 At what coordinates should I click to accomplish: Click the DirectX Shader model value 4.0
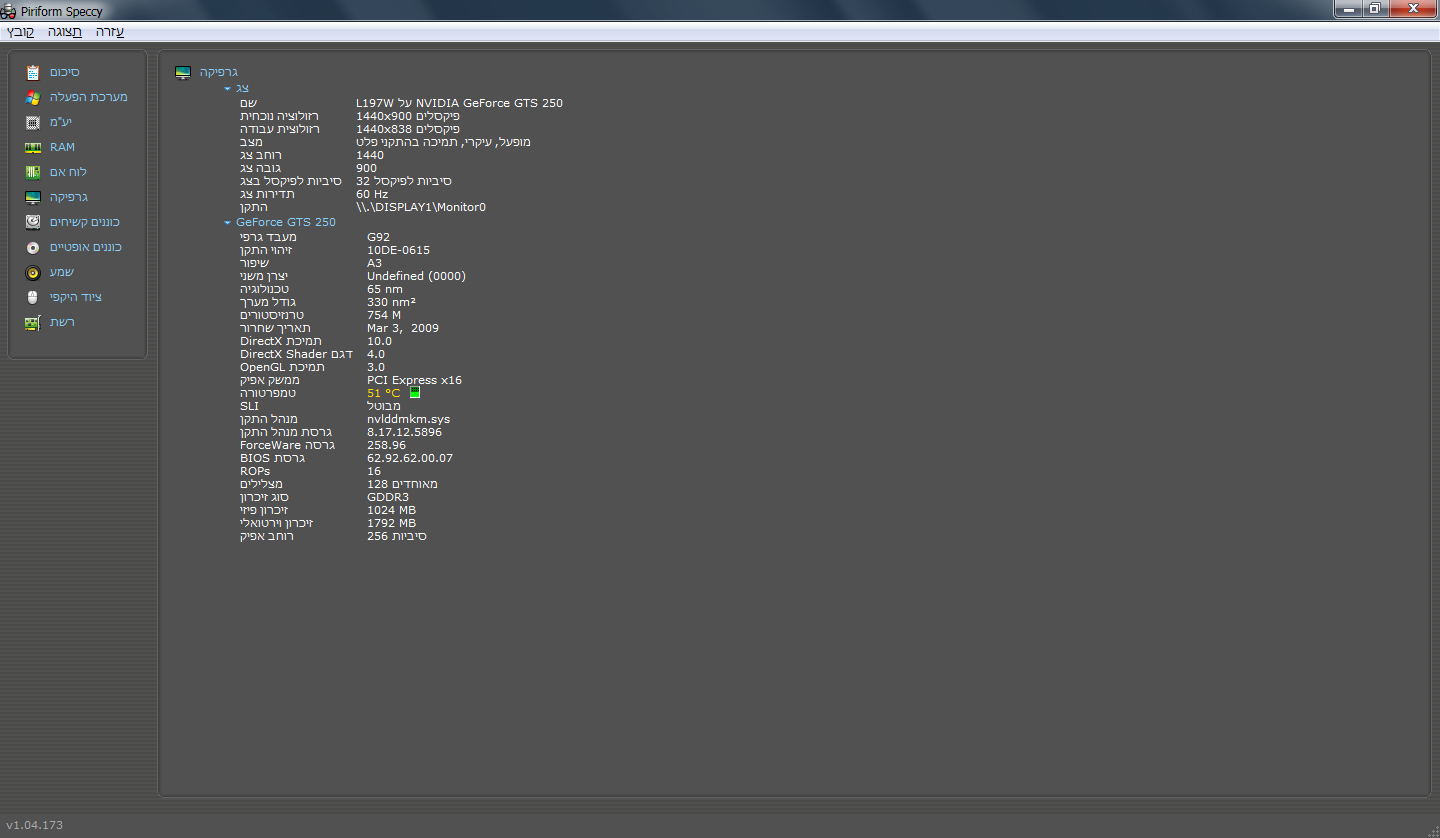pyautogui.click(x=376, y=354)
